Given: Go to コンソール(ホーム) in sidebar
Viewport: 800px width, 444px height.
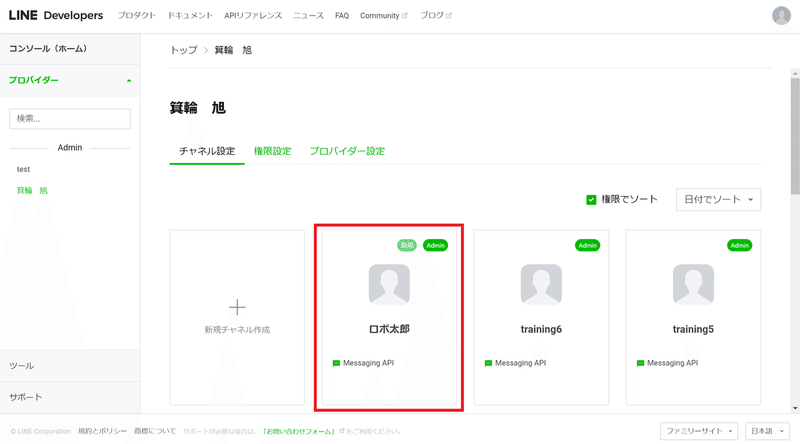Looking at the screenshot, I should pos(70,48).
